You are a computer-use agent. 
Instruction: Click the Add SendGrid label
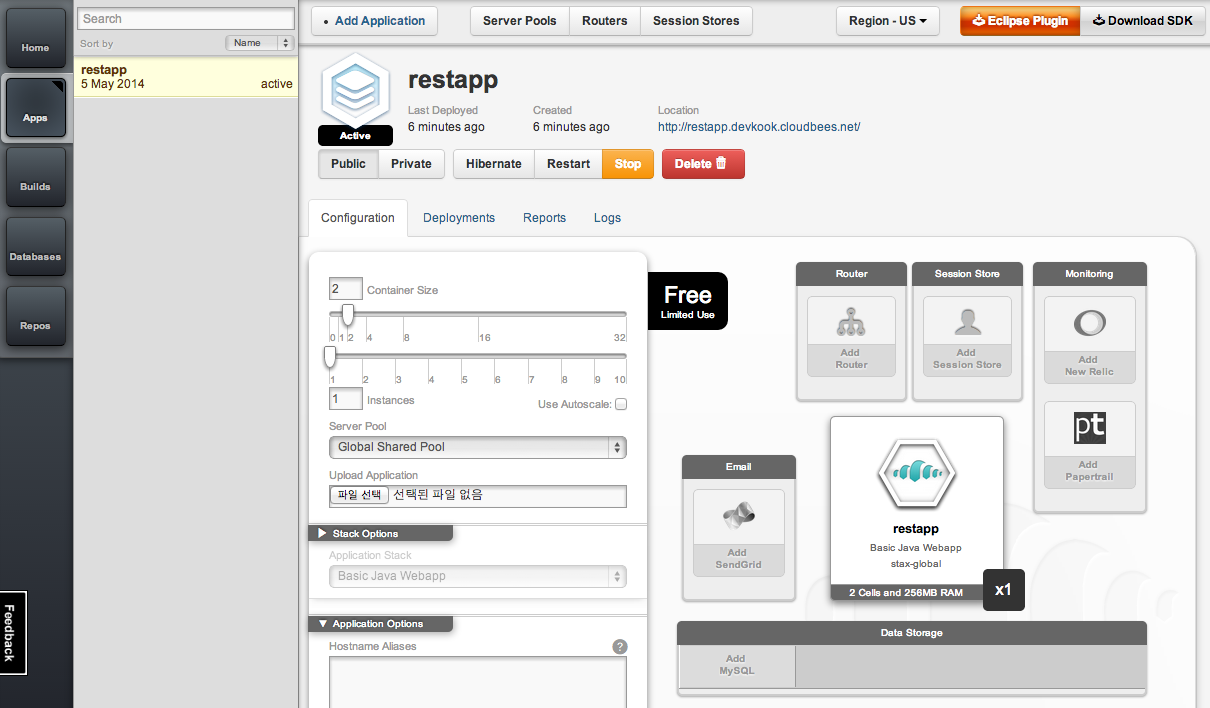tap(737, 559)
